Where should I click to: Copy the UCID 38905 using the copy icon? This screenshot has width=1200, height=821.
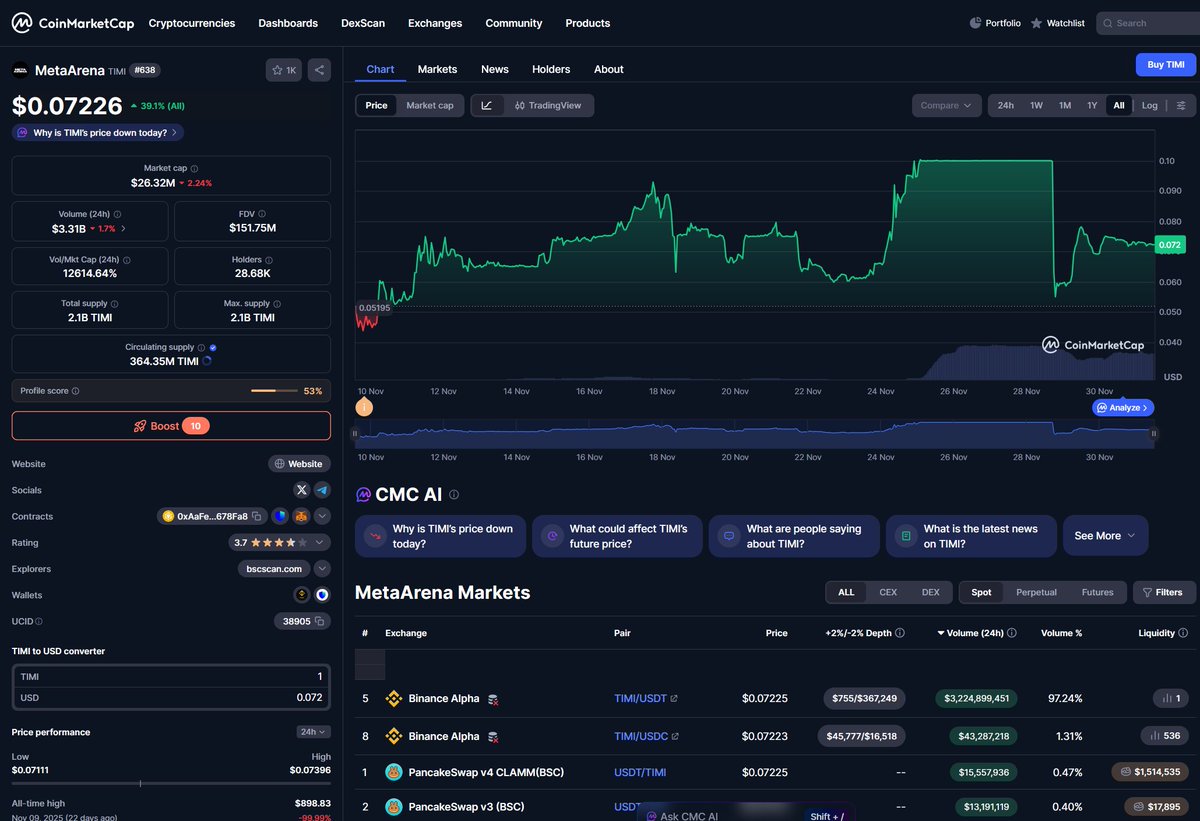pyautogui.click(x=320, y=621)
